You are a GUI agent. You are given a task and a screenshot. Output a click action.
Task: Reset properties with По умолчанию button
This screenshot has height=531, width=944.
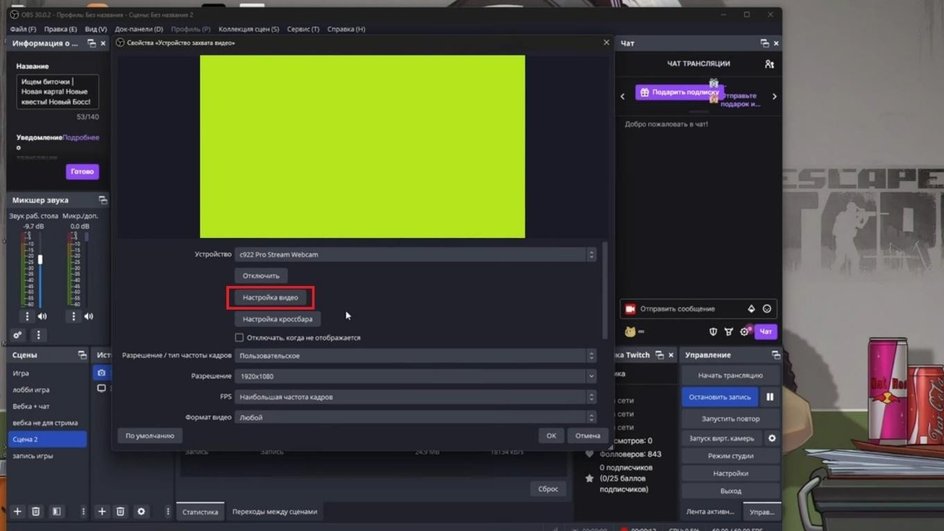pos(150,436)
